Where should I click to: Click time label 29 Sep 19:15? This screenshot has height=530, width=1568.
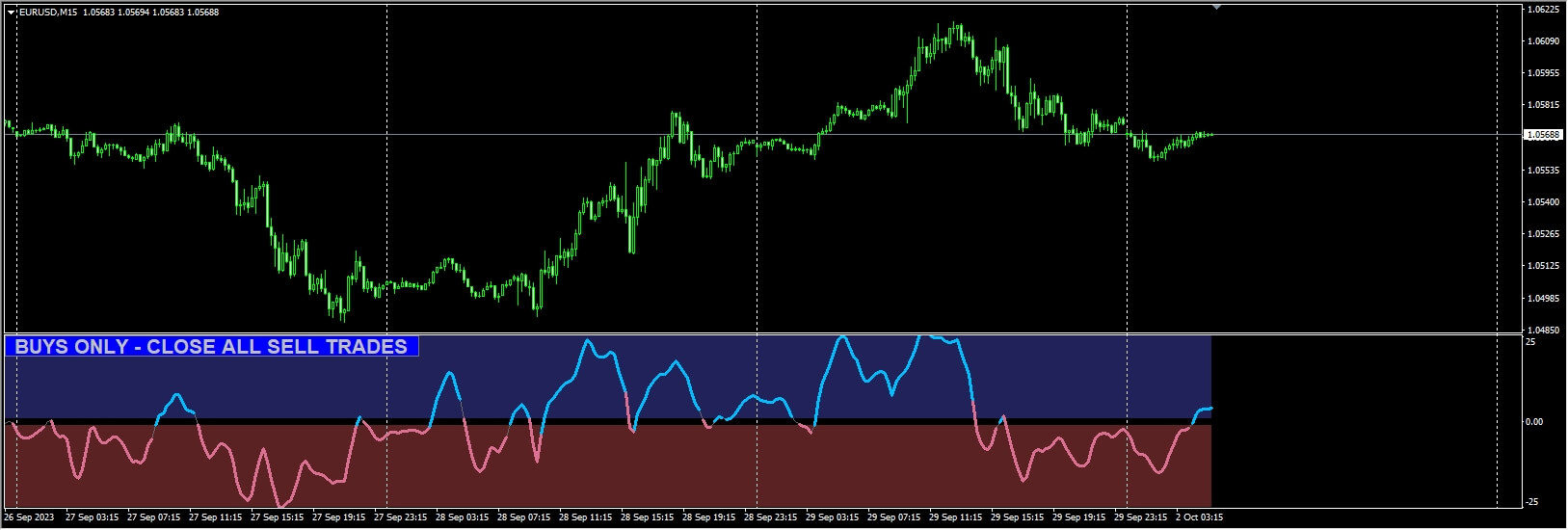pyautogui.click(x=1079, y=517)
